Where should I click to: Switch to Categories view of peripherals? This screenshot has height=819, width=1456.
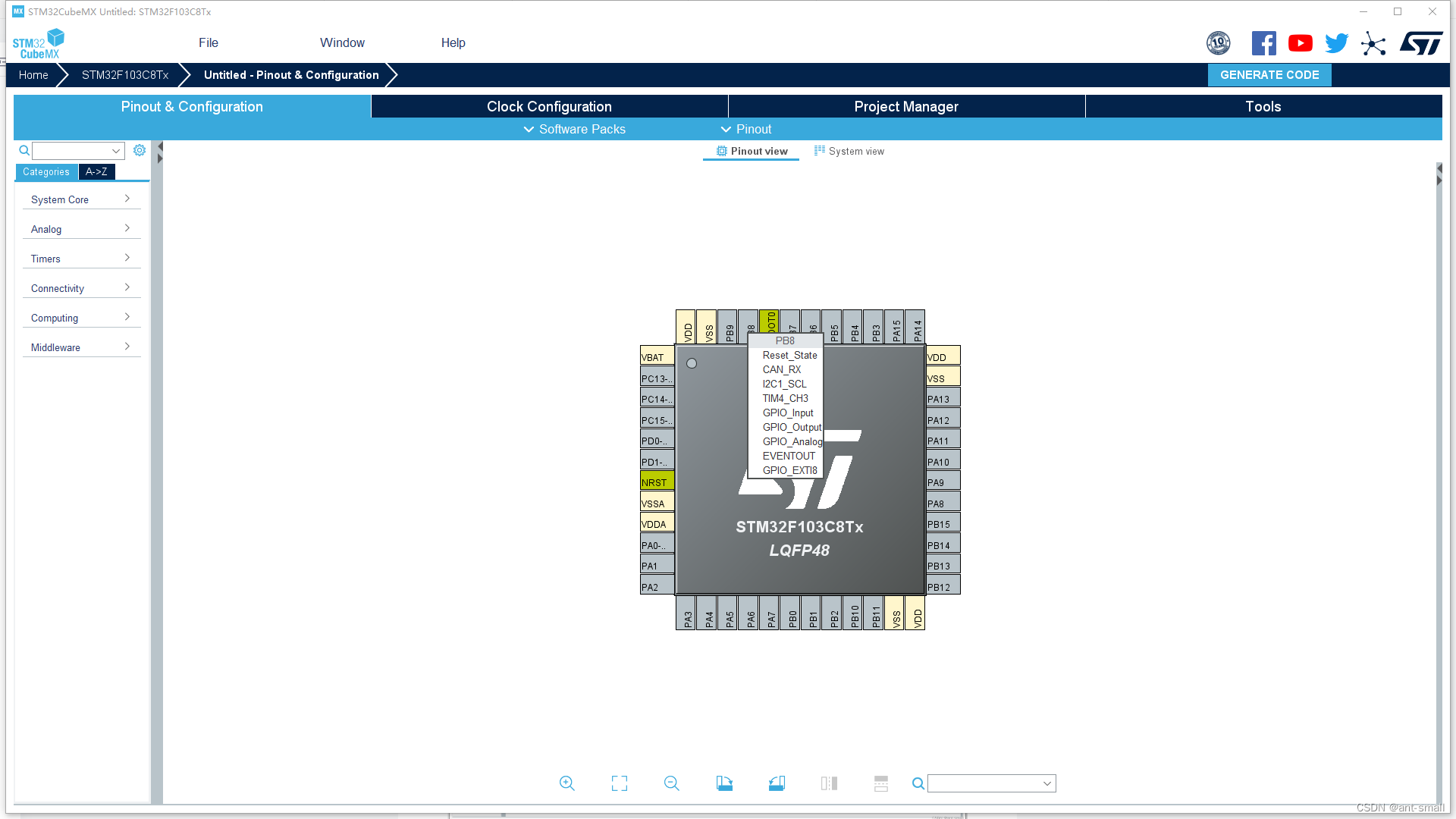[45, 172]
